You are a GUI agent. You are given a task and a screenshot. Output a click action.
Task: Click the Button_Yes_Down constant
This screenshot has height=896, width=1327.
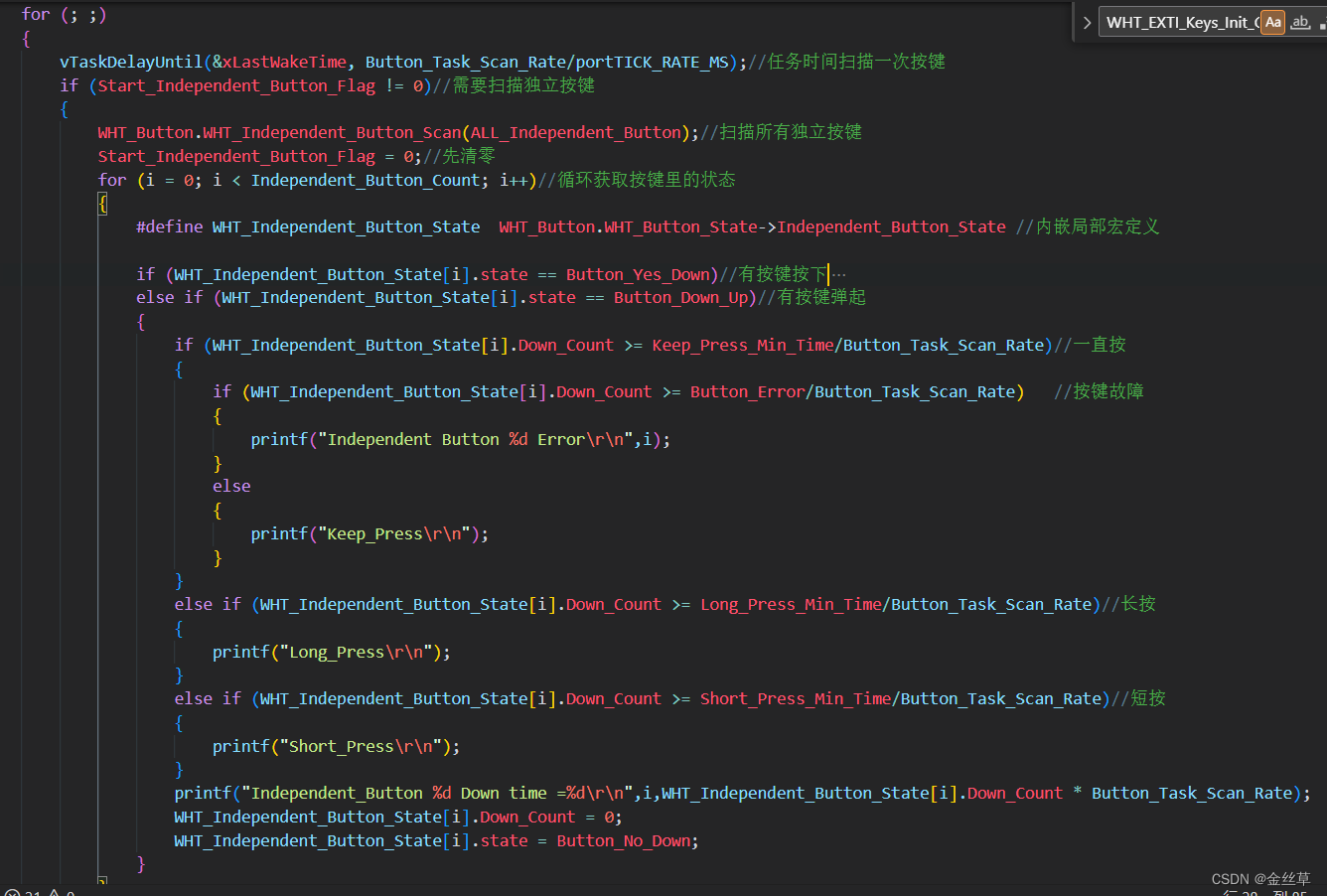tap(638, 274)
